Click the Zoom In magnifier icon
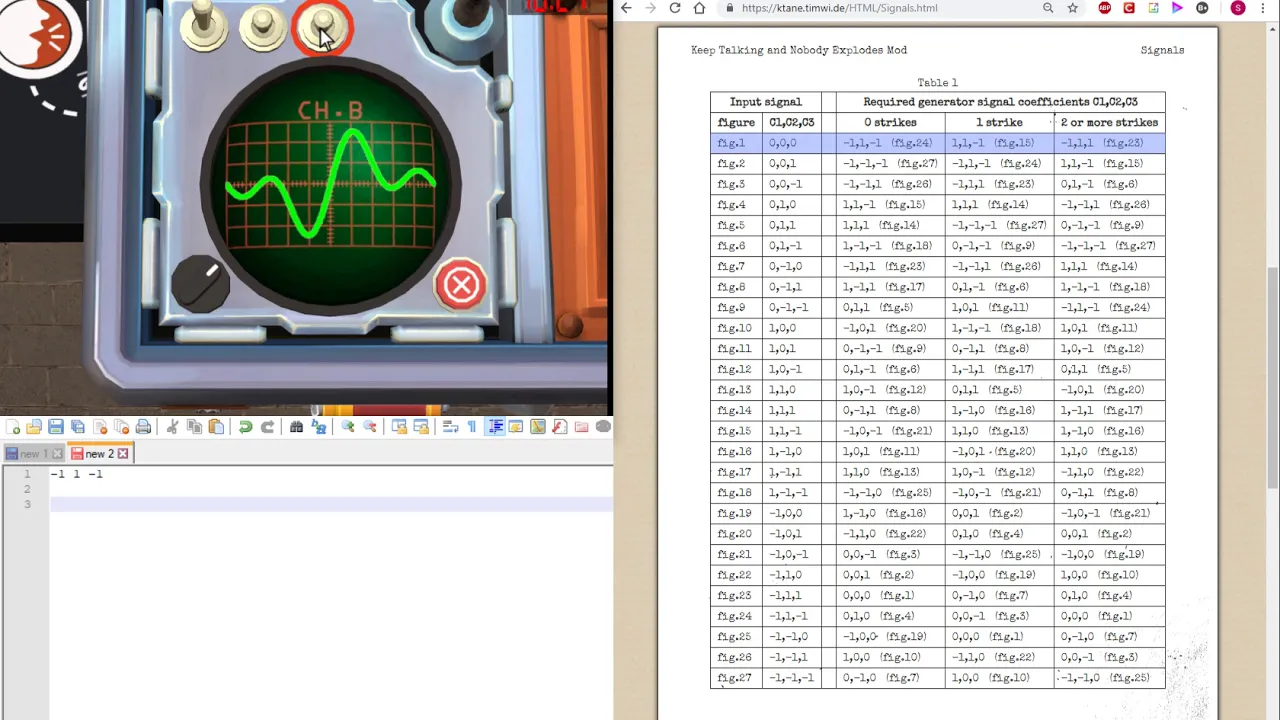Viewport: 1280px width, 720px height. pos(347,427)
